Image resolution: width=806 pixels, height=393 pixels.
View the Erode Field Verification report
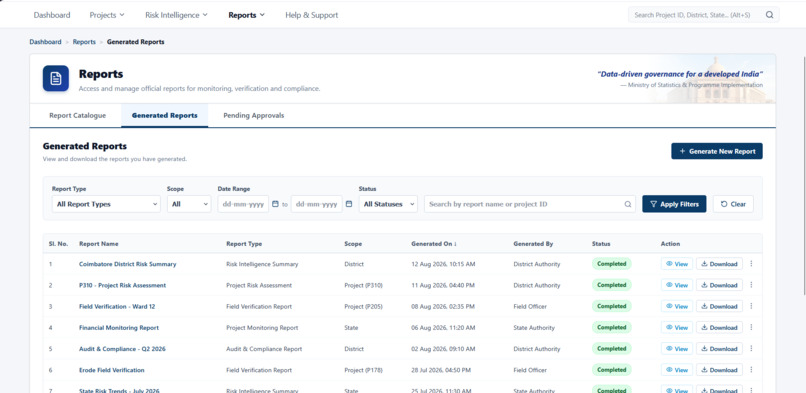(x=676, y=370)
